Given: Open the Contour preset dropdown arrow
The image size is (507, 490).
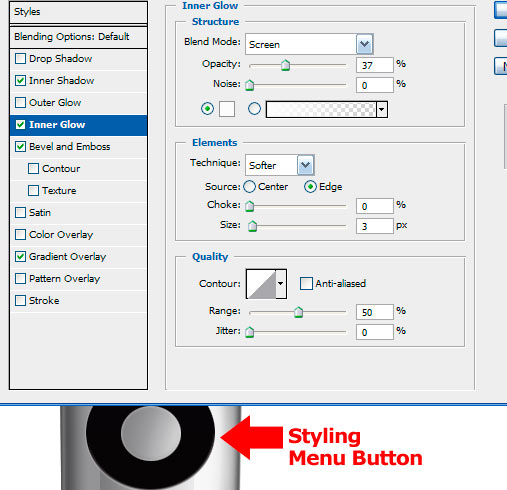Looking at the screenshot, I should [281, 284].
